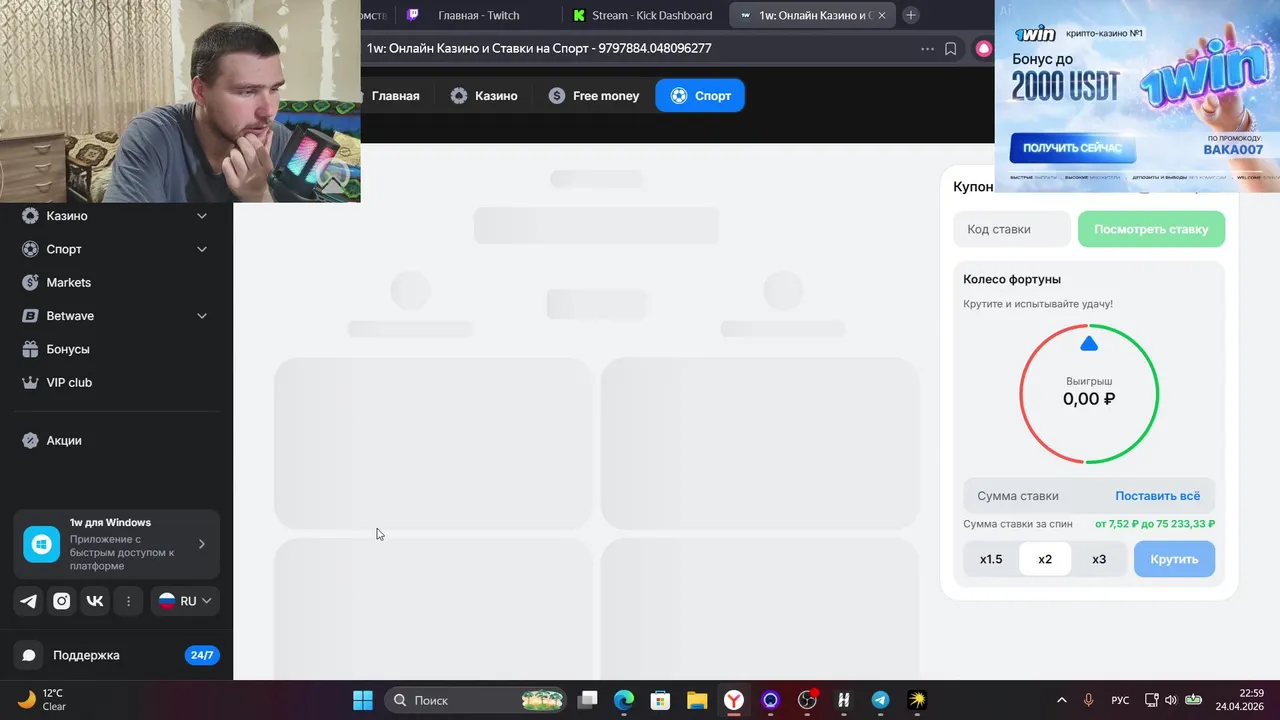Switch the РУС input language
1280x720 pixels.
point(1121,700)
